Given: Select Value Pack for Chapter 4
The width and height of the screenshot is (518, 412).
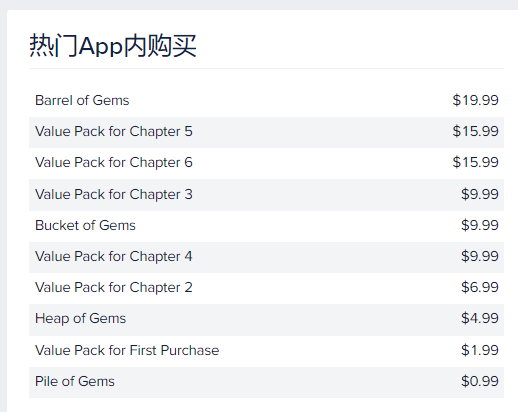Looking at the screenshot, I should pyautogui.click(x=266, y=257).
